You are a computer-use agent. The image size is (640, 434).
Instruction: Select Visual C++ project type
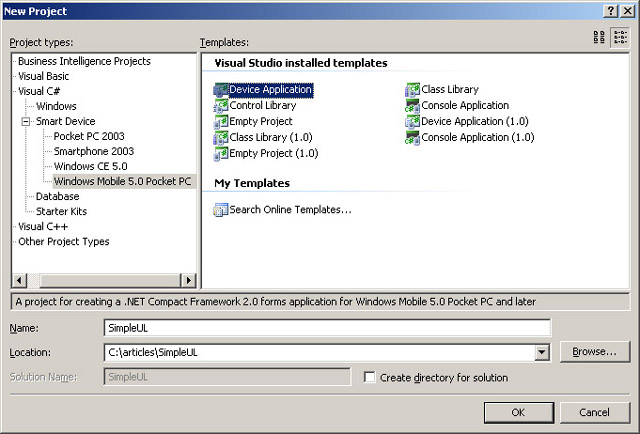(43, 227)
